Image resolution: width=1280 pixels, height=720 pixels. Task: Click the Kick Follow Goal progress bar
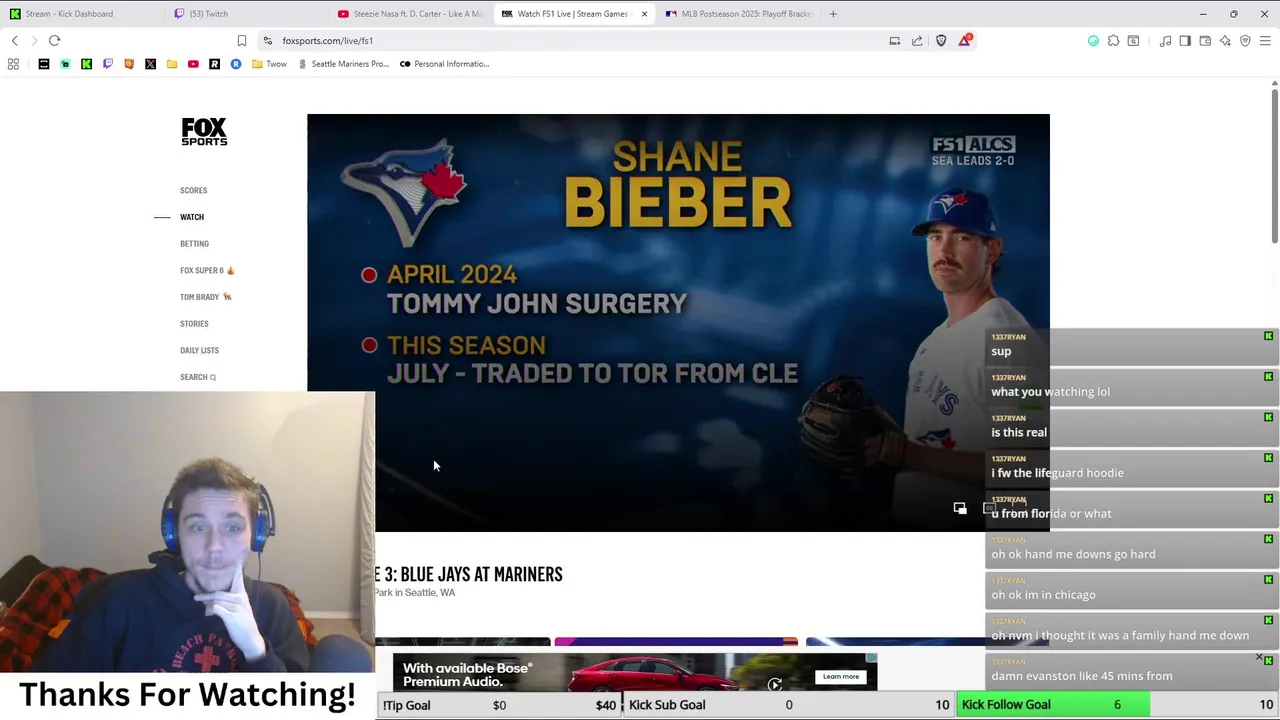(1117, 705)
